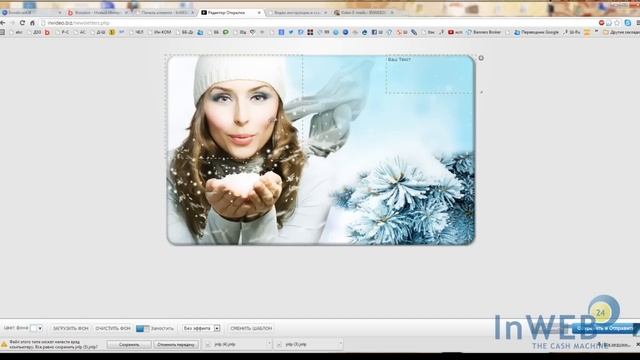Reload the current page
This screenshot has height=360, width=640.
pos(22,23)
